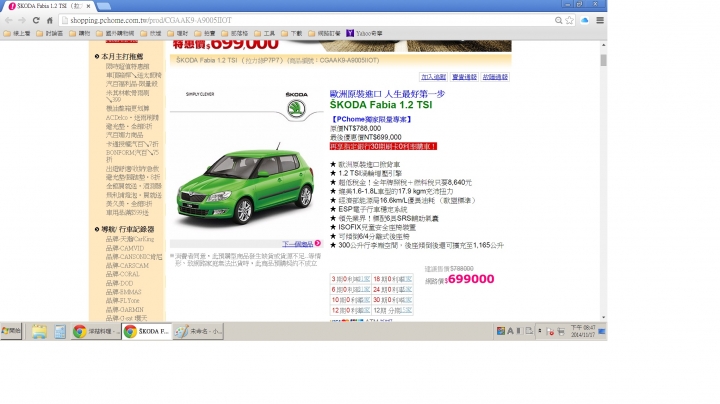Open the 工具 bookmark folder

pos(264,33)
